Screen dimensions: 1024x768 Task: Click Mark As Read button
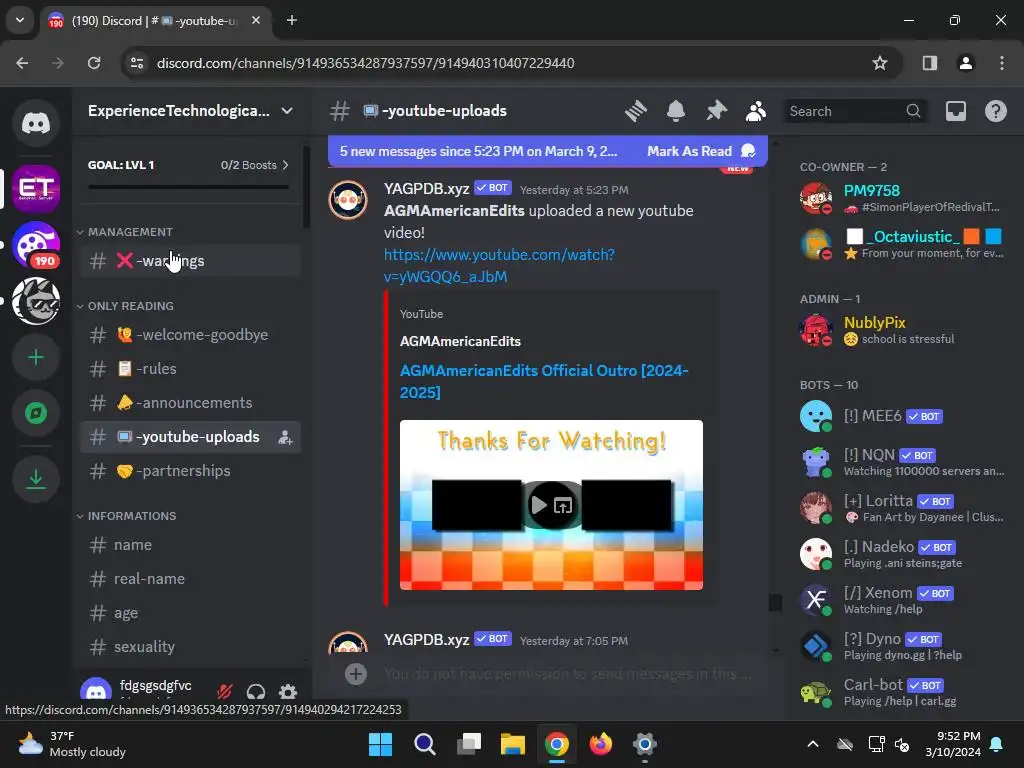pos(701,152)
